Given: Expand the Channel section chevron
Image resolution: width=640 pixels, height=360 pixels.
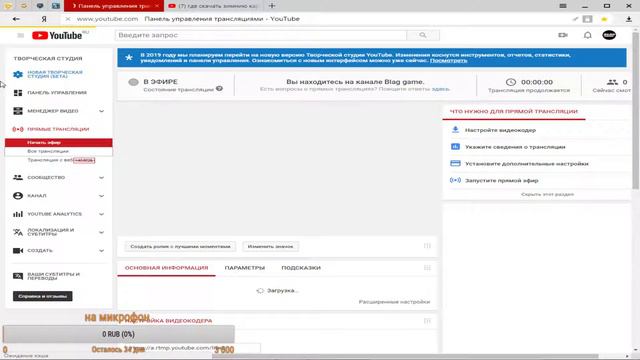Looking at the screenshot, I should [101, 196].
